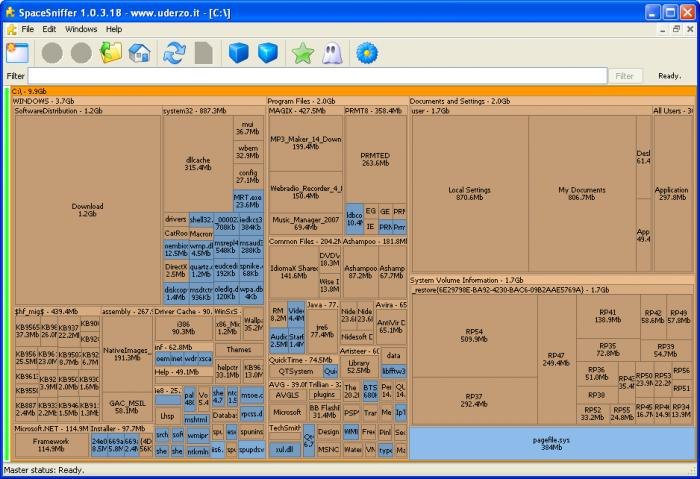Click the Go up folder icon
The height and width of the screenshot is (479, 700).
coord(110,52)
